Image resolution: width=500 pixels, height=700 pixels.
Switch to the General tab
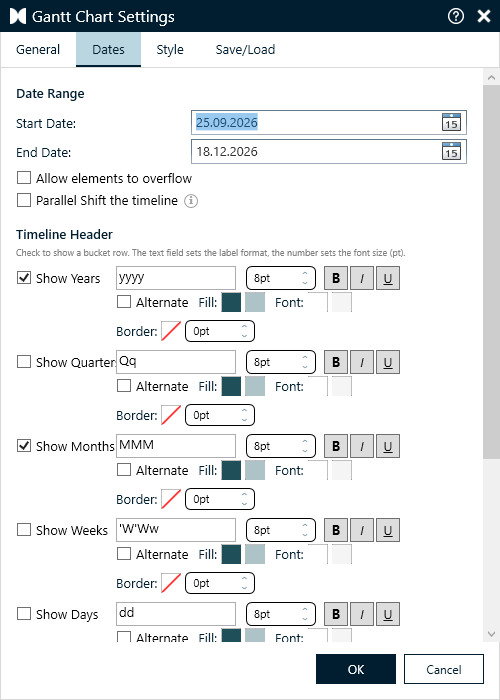pos(38,50)
